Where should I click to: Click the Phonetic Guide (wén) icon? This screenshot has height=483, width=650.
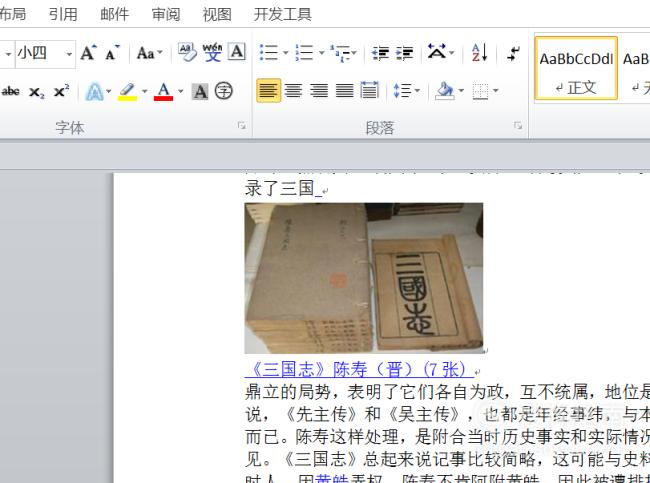click(x=212, y=53)
